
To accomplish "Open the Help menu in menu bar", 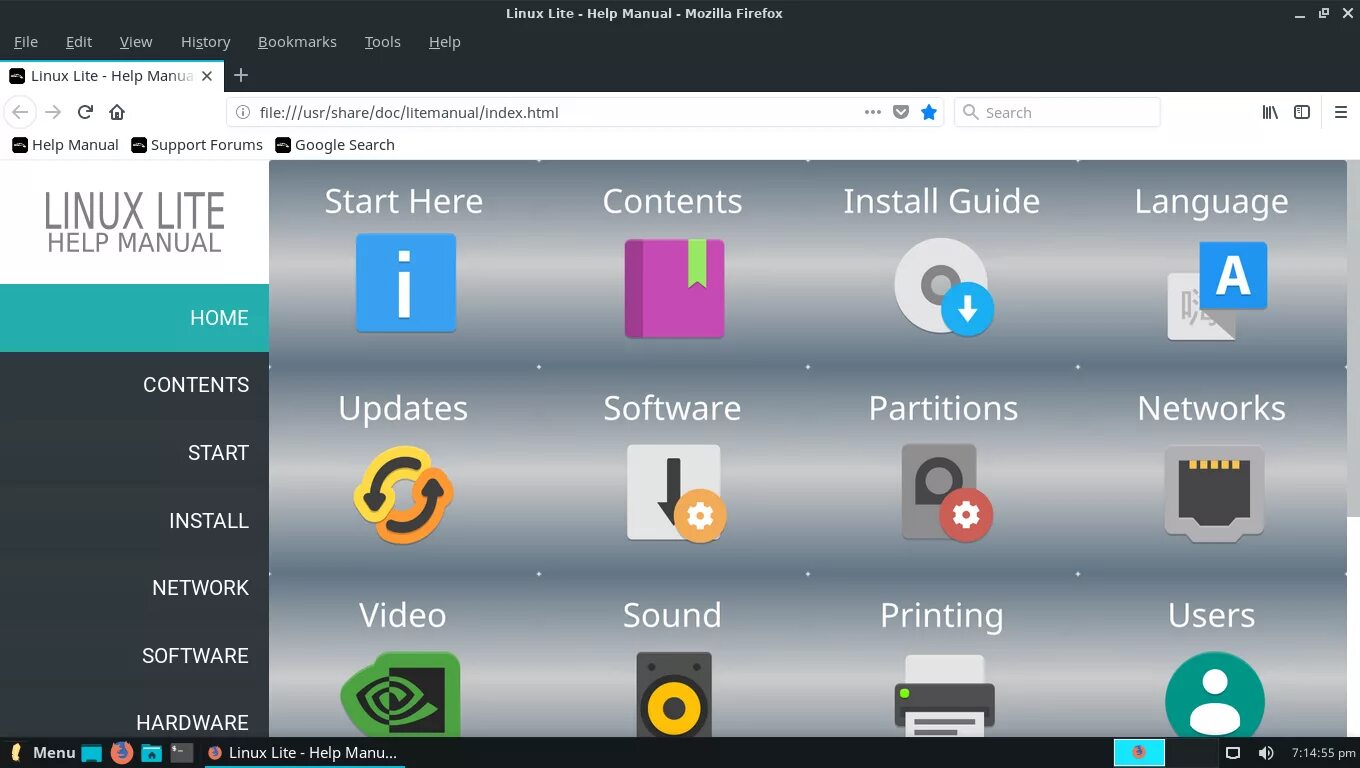I will 444,41.
